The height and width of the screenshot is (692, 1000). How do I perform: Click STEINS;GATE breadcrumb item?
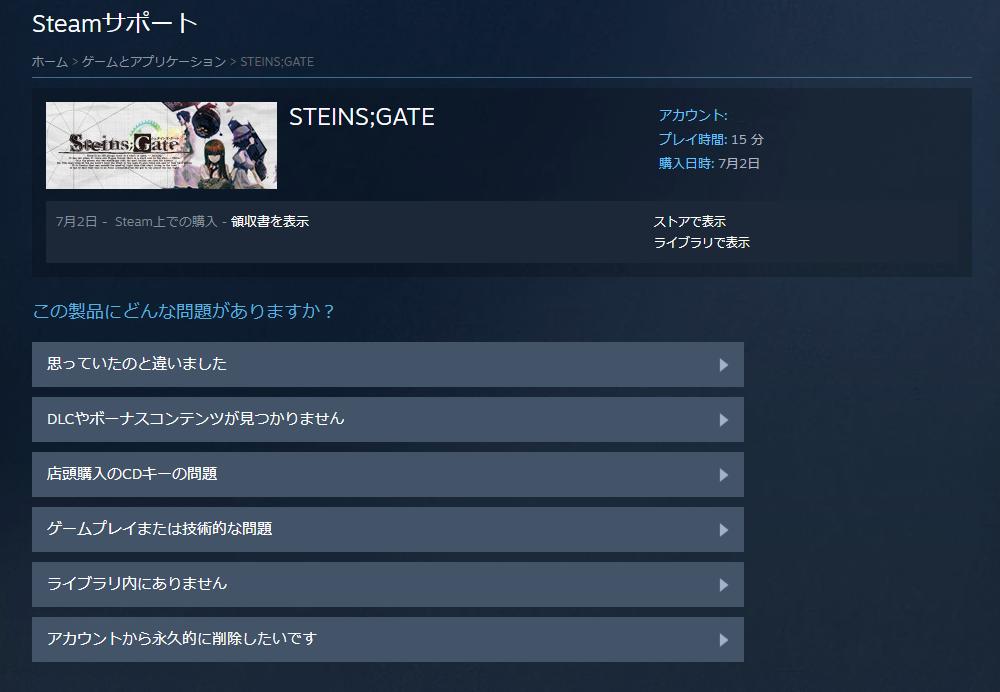(277, 61)
